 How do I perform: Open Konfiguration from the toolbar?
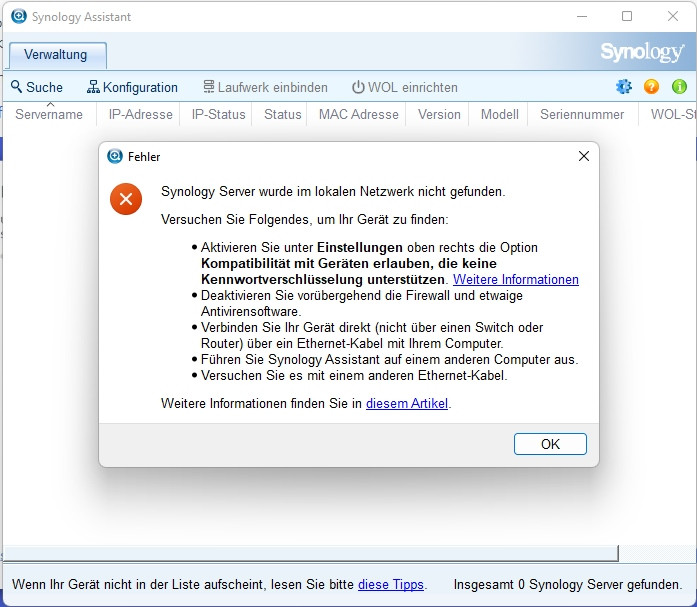point(132,87)
